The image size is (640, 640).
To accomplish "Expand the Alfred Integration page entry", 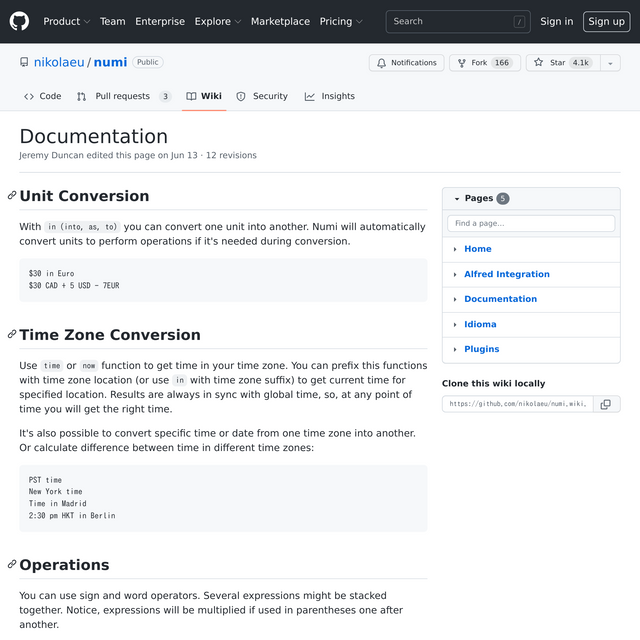I will [x=455, y=274].
